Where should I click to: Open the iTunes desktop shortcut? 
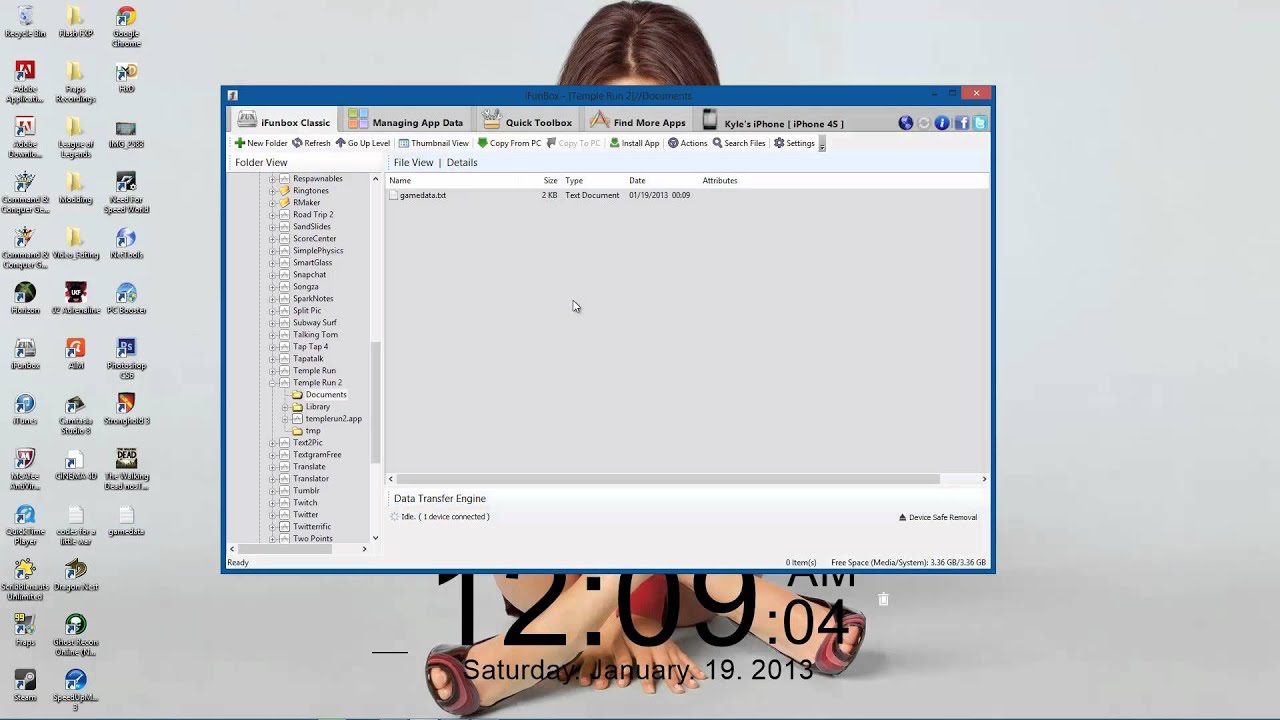point(25,409)
